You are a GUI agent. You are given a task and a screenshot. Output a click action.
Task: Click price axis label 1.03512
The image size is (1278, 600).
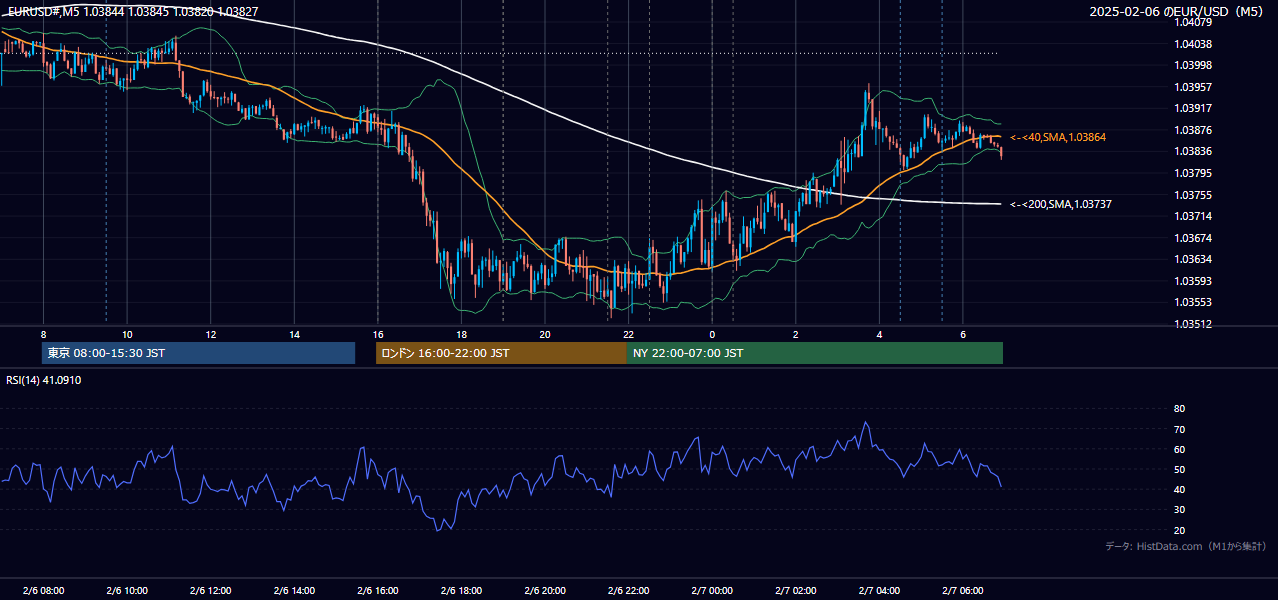pyautogui.click(x=1194, y=324)
